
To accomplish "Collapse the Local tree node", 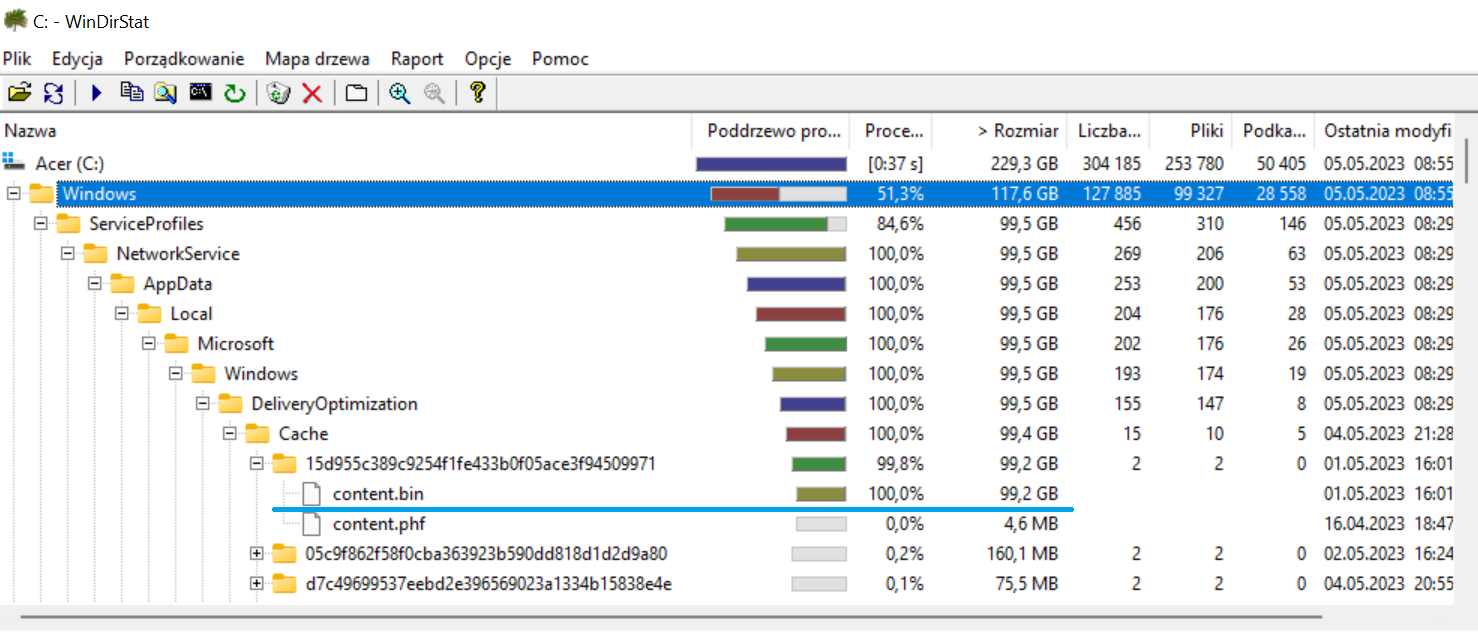I will tap(122, 313).
